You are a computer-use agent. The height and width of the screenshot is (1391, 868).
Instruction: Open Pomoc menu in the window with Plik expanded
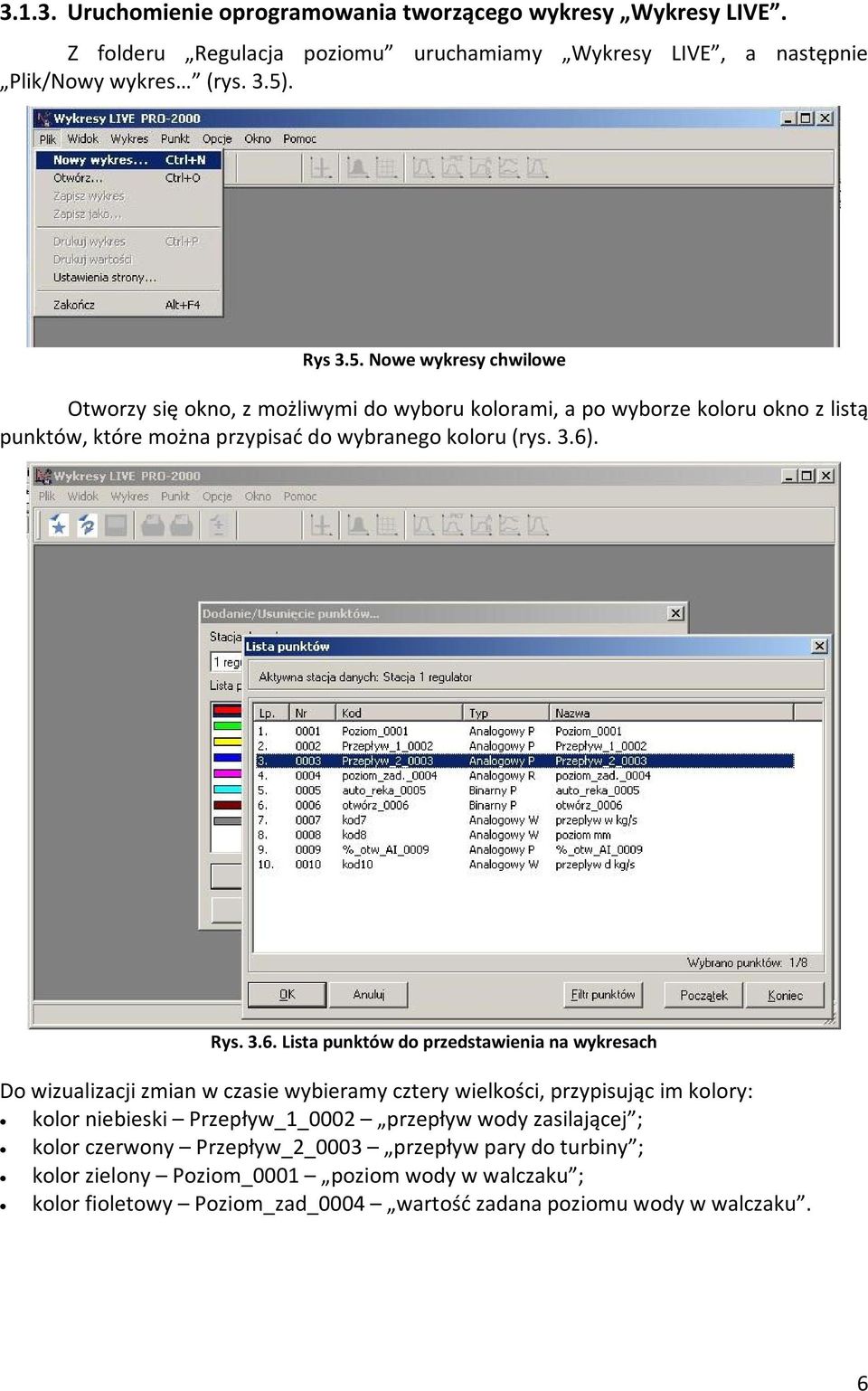299,138
